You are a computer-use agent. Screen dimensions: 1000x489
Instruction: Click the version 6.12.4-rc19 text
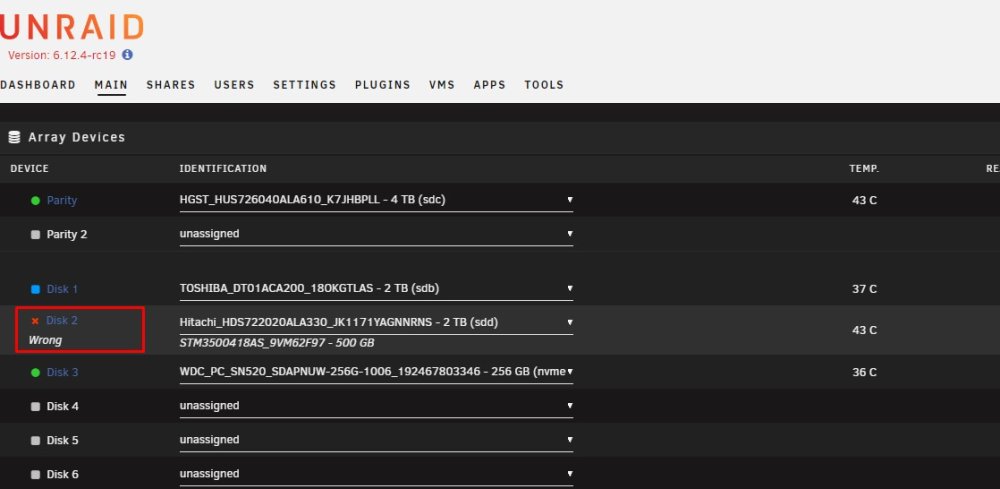[x=62, y=55]
